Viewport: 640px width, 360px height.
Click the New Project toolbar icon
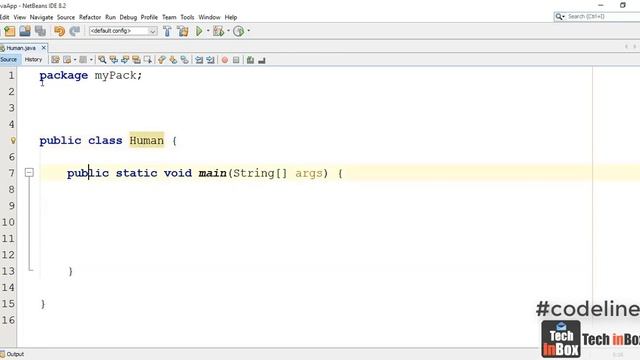click(9, 31)
